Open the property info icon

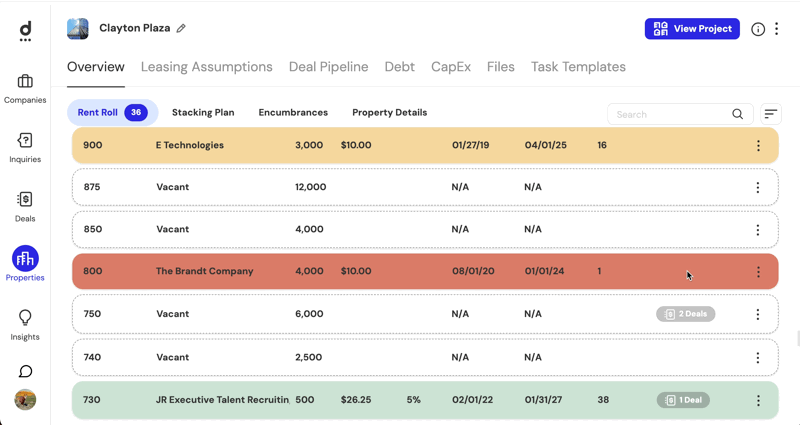[x=758, y=29]
